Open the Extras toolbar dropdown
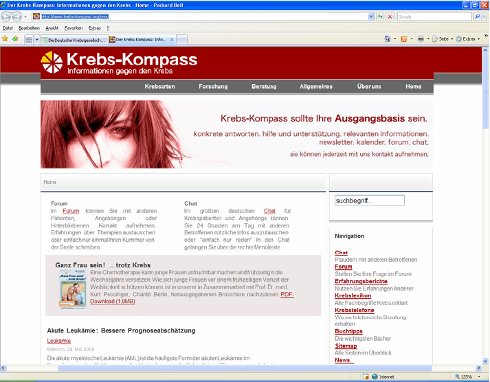The height and width of the screenshot is (382, 490). (x=468, y=39)
